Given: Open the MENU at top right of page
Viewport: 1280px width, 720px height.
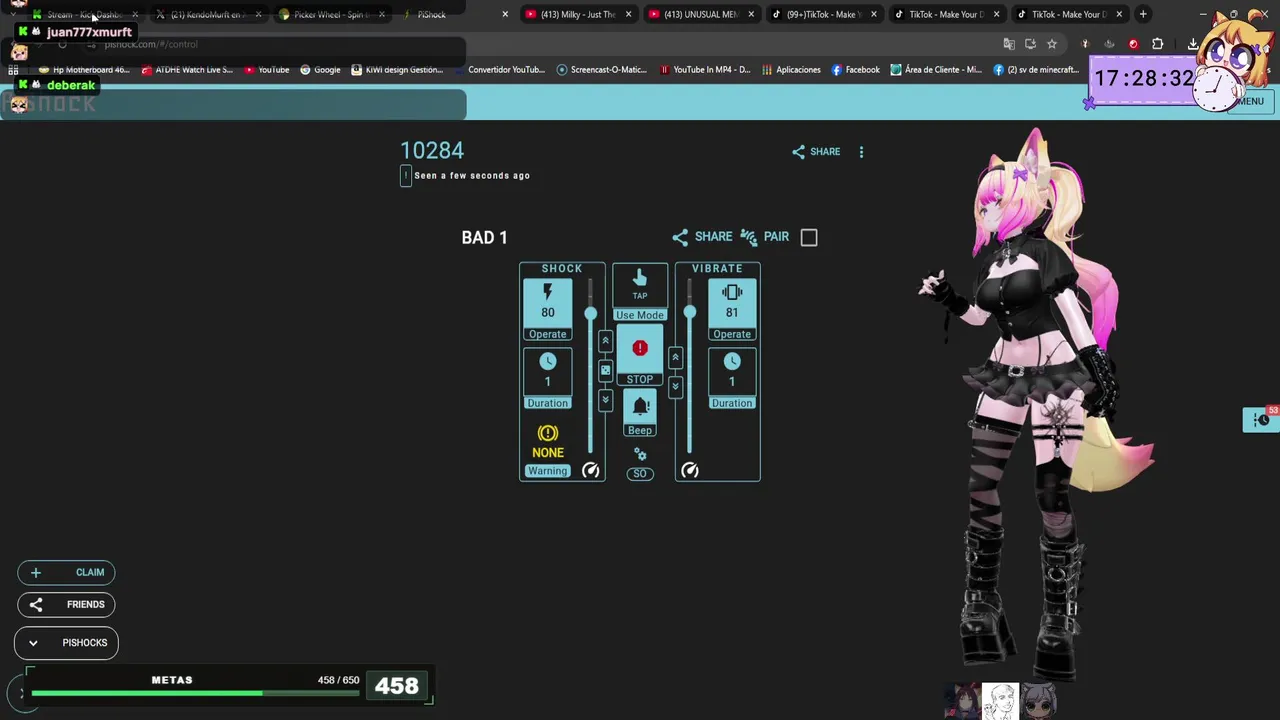Looking at the screenshot, I should [1250, 101].
